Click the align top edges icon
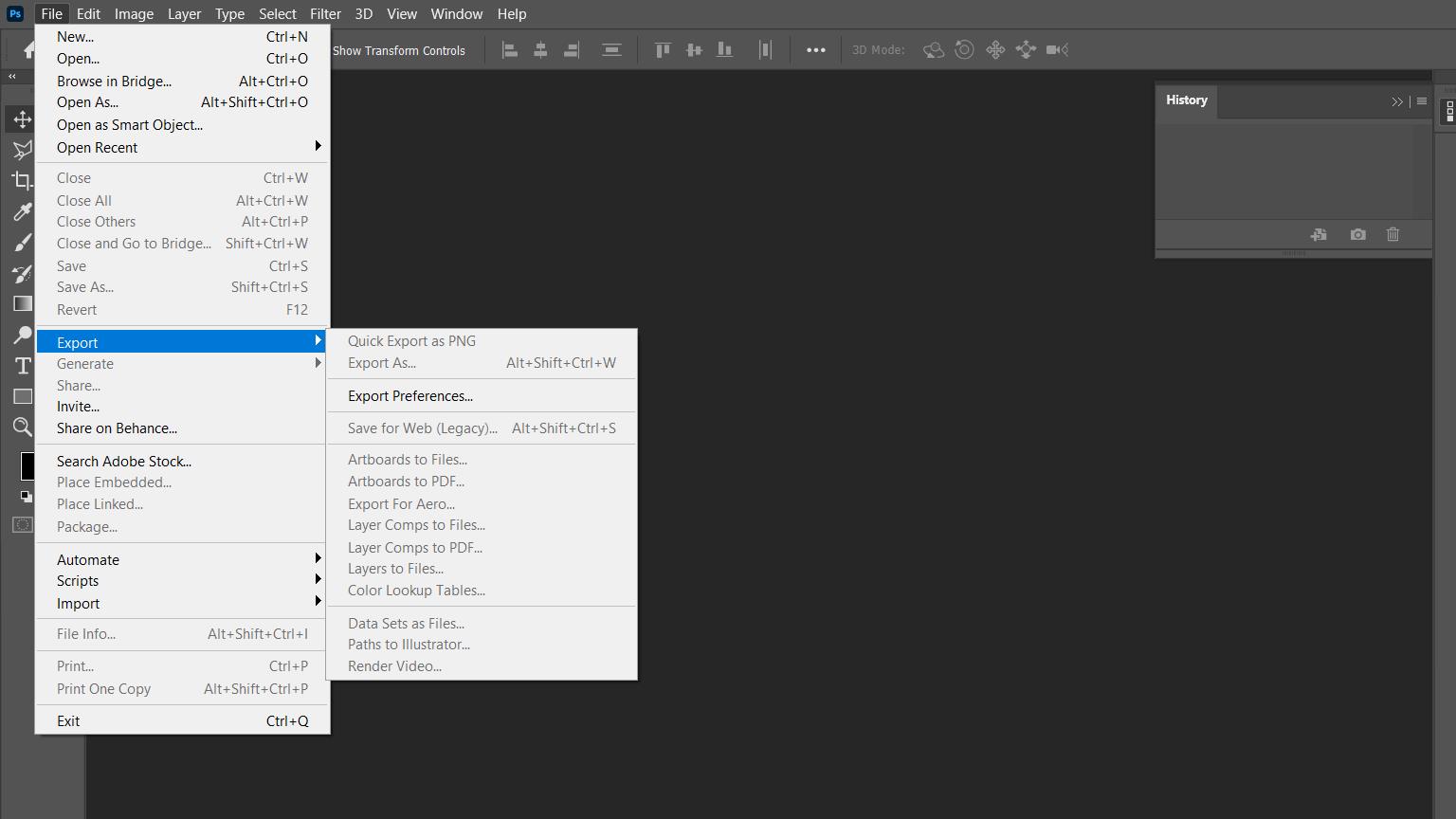 (x=663, y=50)
